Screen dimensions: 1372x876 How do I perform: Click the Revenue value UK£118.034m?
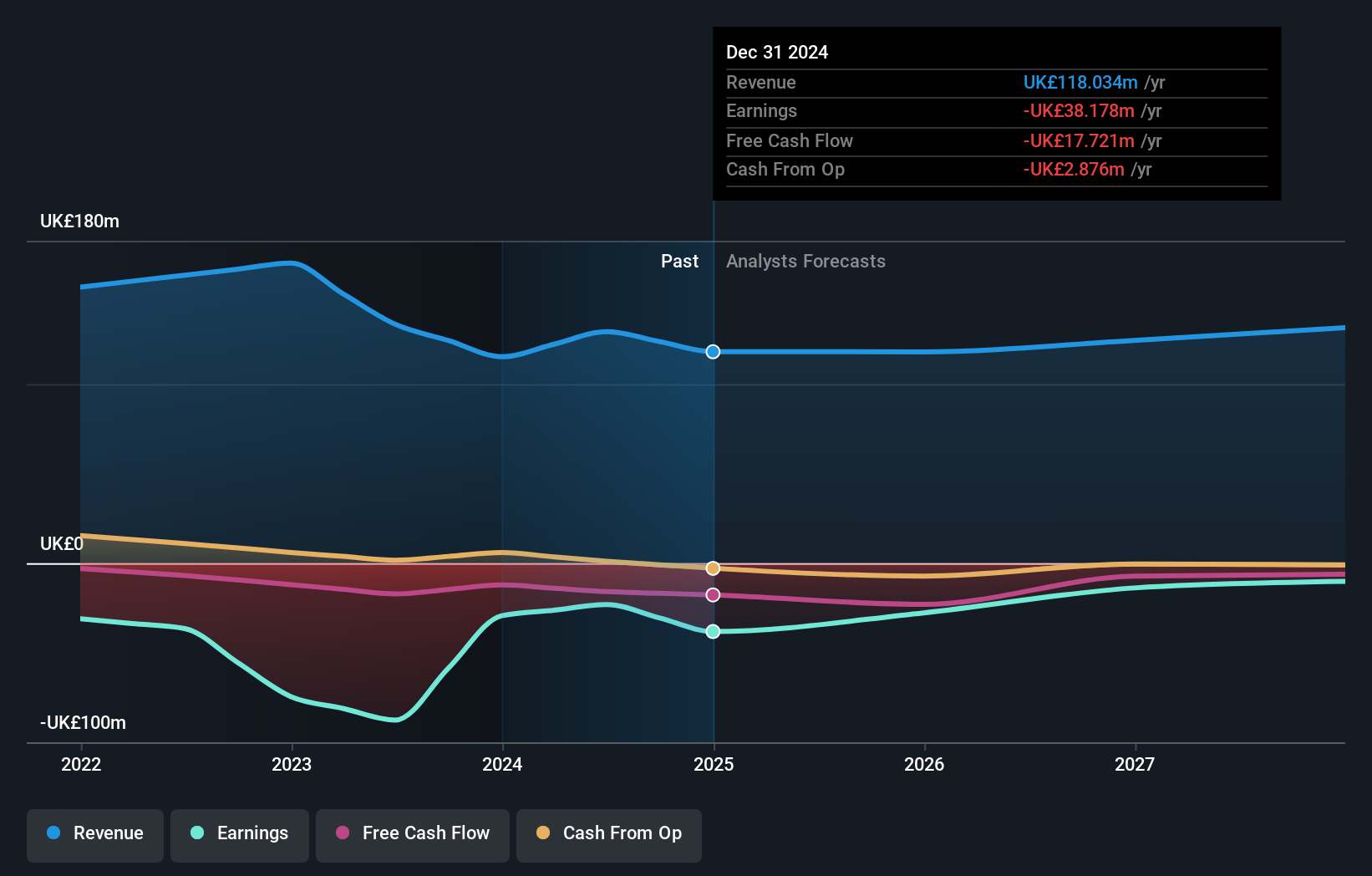click(x=1081, y=82)
